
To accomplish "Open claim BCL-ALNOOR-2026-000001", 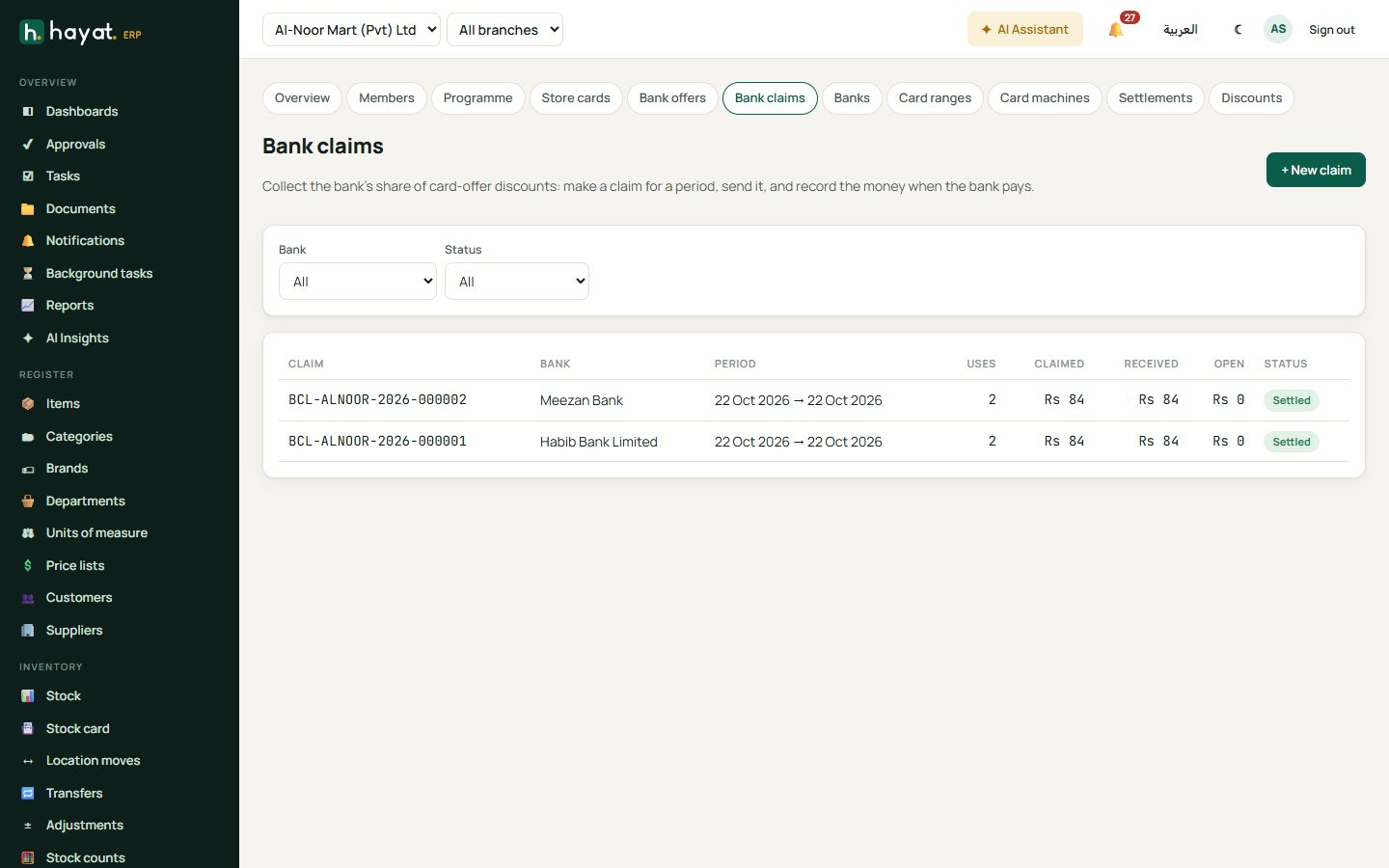I will click(377, 442).
